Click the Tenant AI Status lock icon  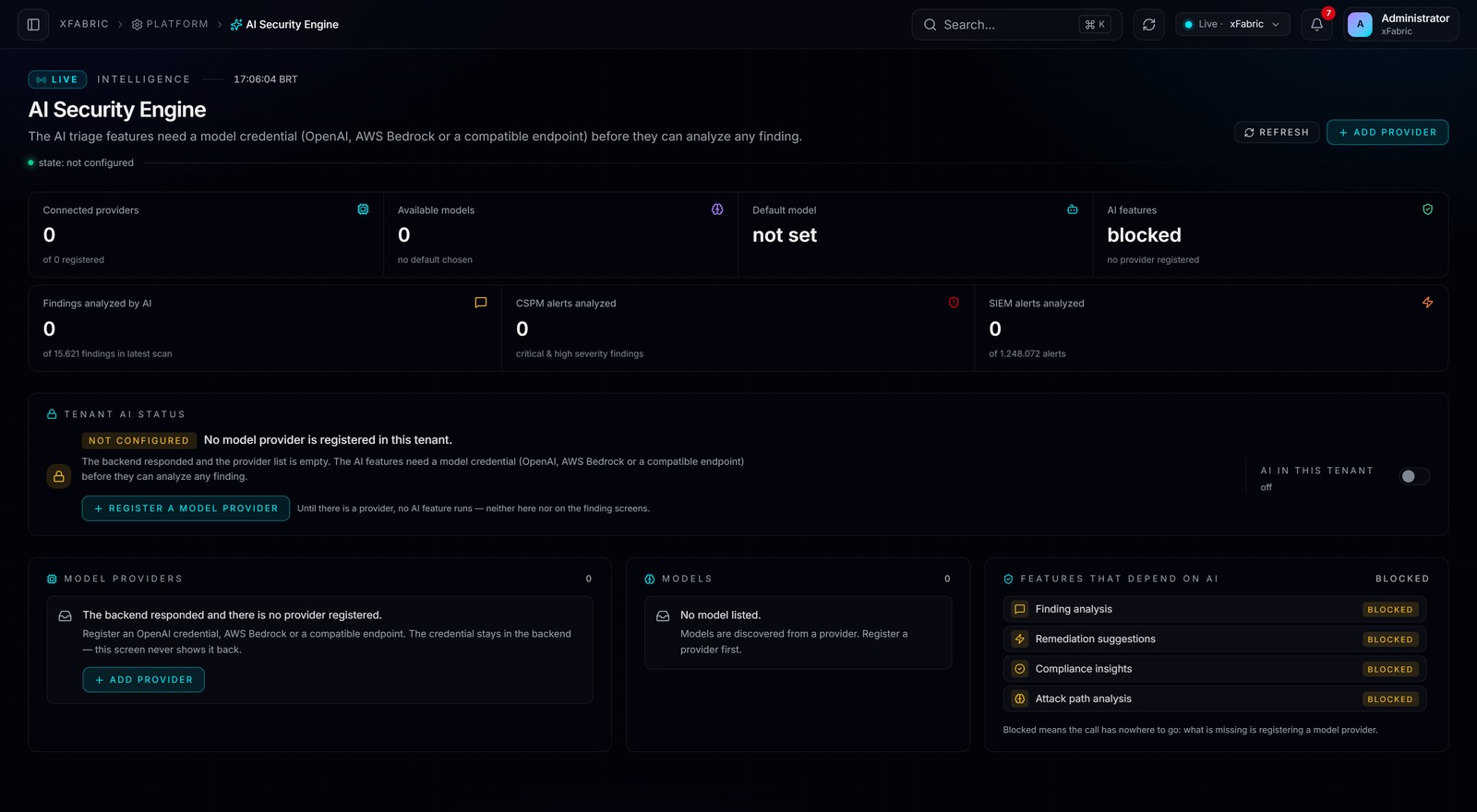coord(52,414)
